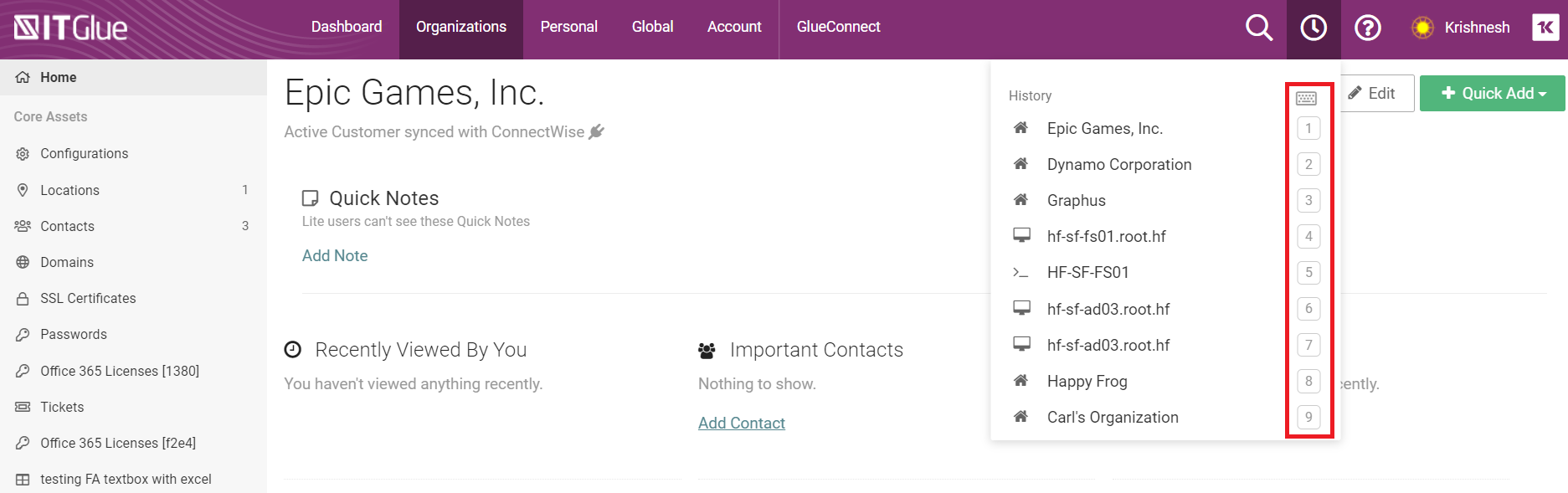Viewport: 1568px width, 493px height.
Task: Click the HF-SF-FS01 terminal prompt icon
Action: click(x=1020, y=272)
